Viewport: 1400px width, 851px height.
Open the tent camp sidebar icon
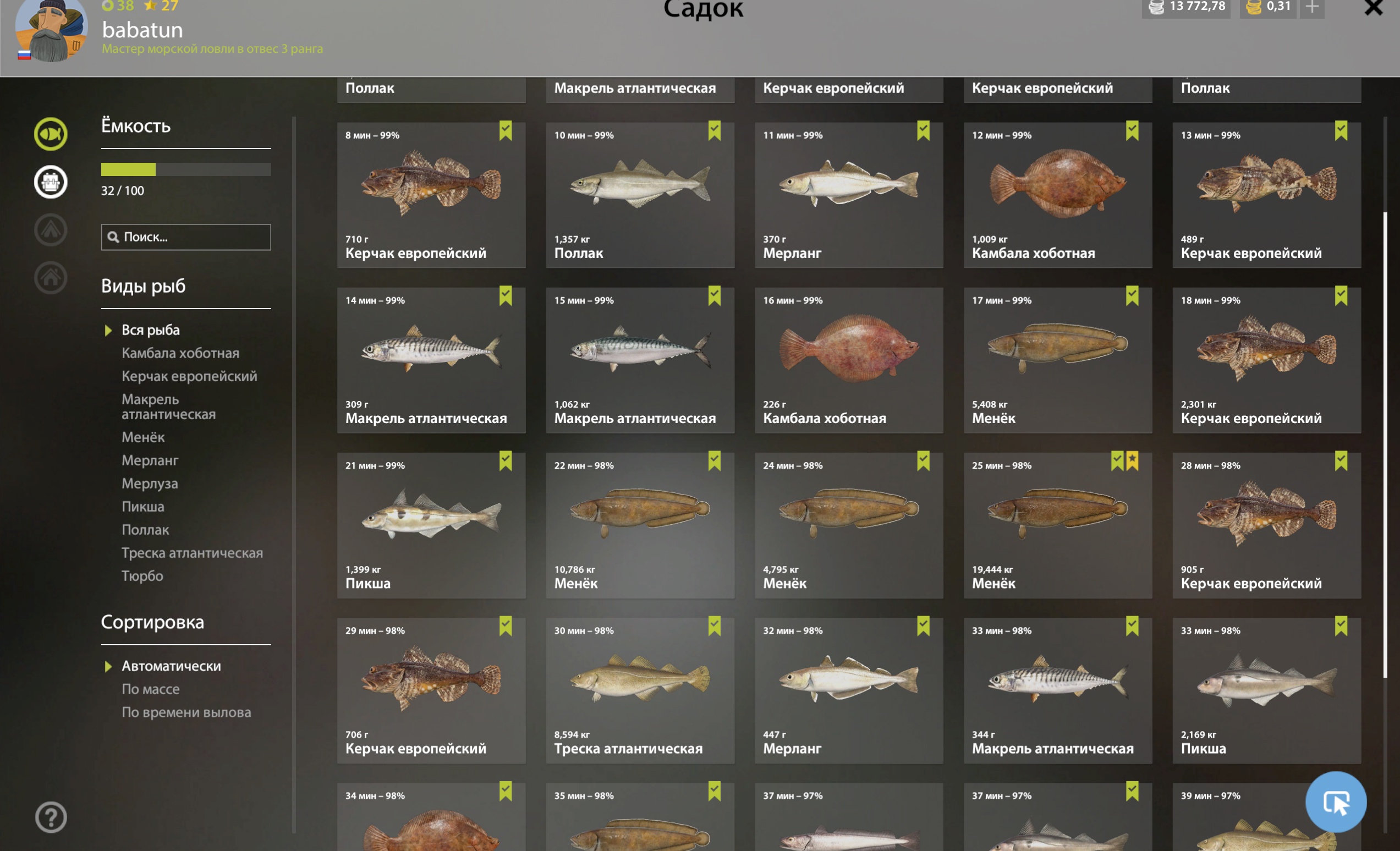51,229
